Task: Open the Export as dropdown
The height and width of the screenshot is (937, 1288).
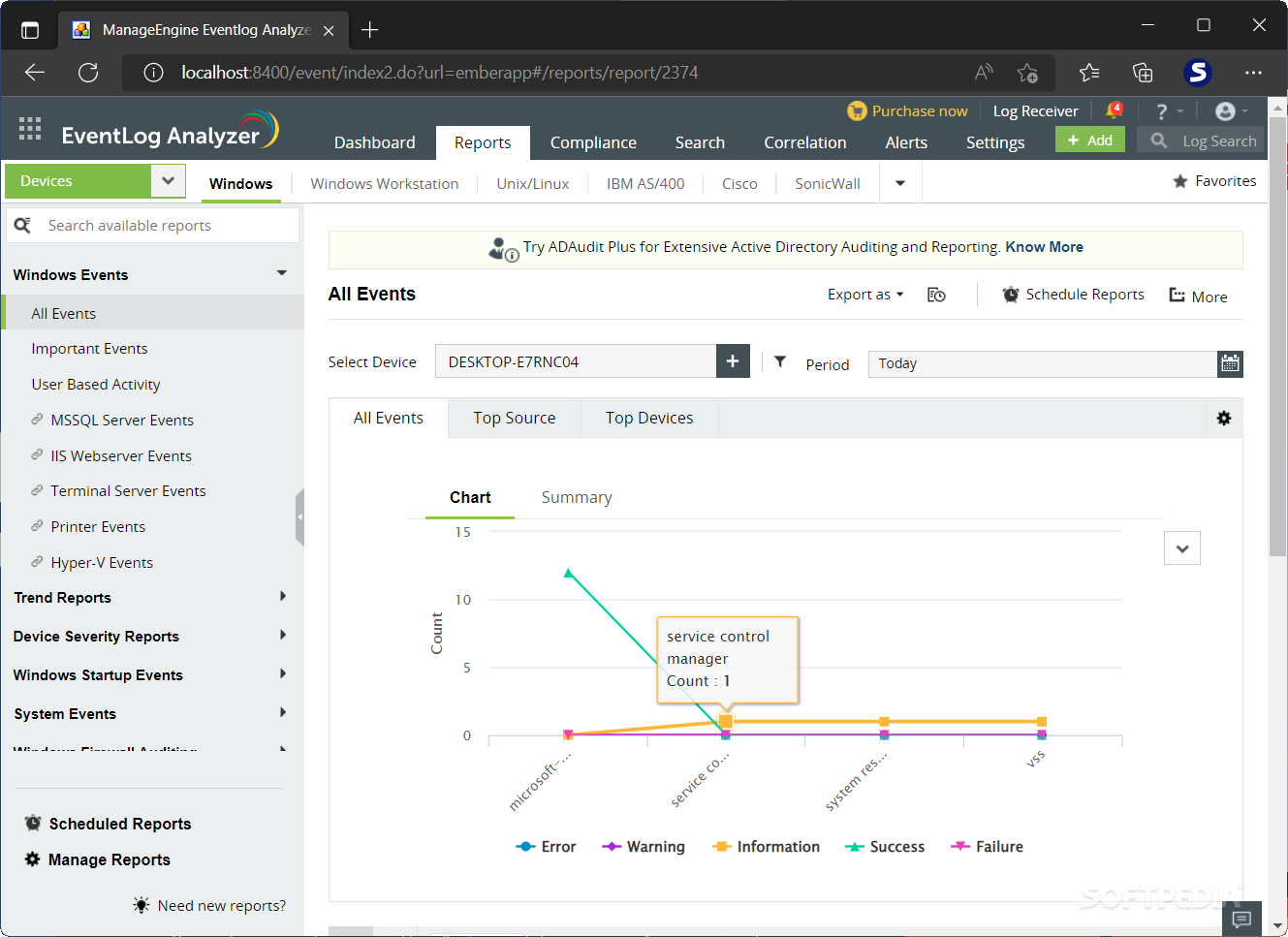Action: pos(864,295)
